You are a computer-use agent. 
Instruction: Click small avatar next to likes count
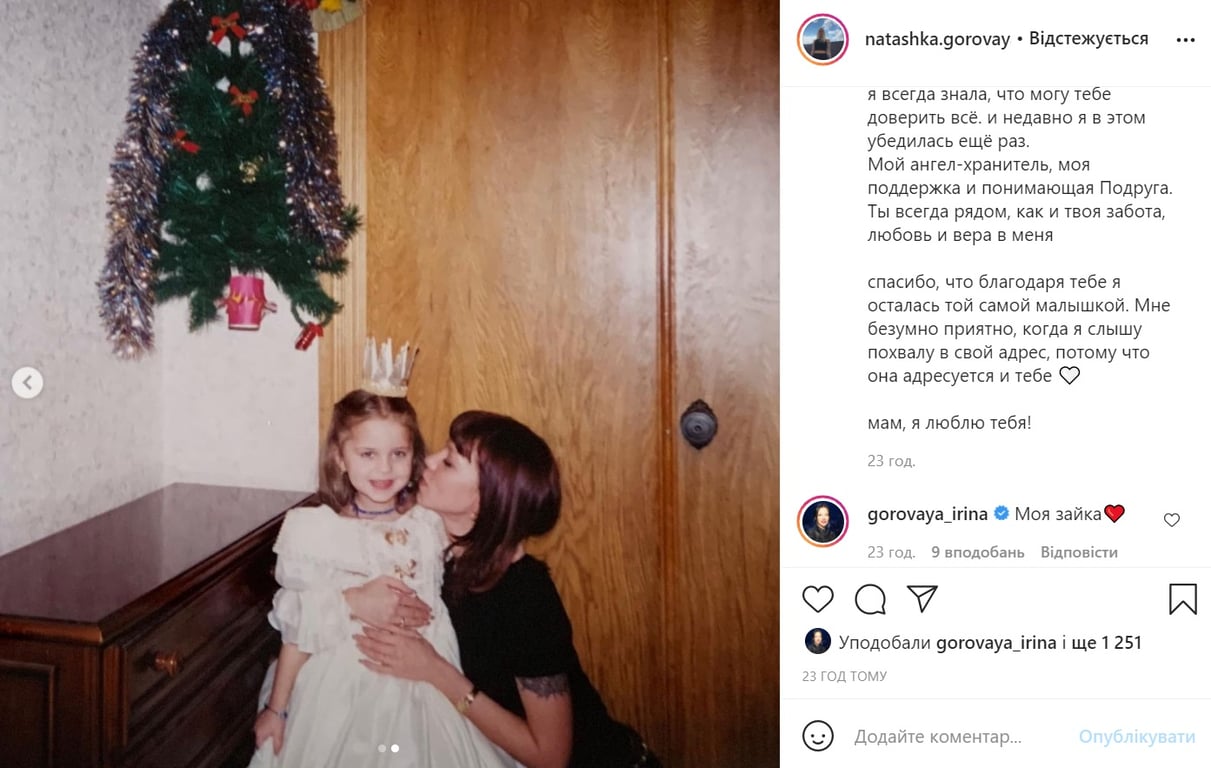[x=817, y=642]
